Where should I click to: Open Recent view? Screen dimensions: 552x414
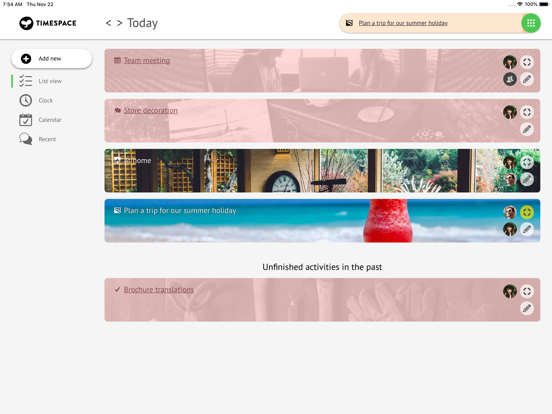pyautogui.click(x=47, y=139)
